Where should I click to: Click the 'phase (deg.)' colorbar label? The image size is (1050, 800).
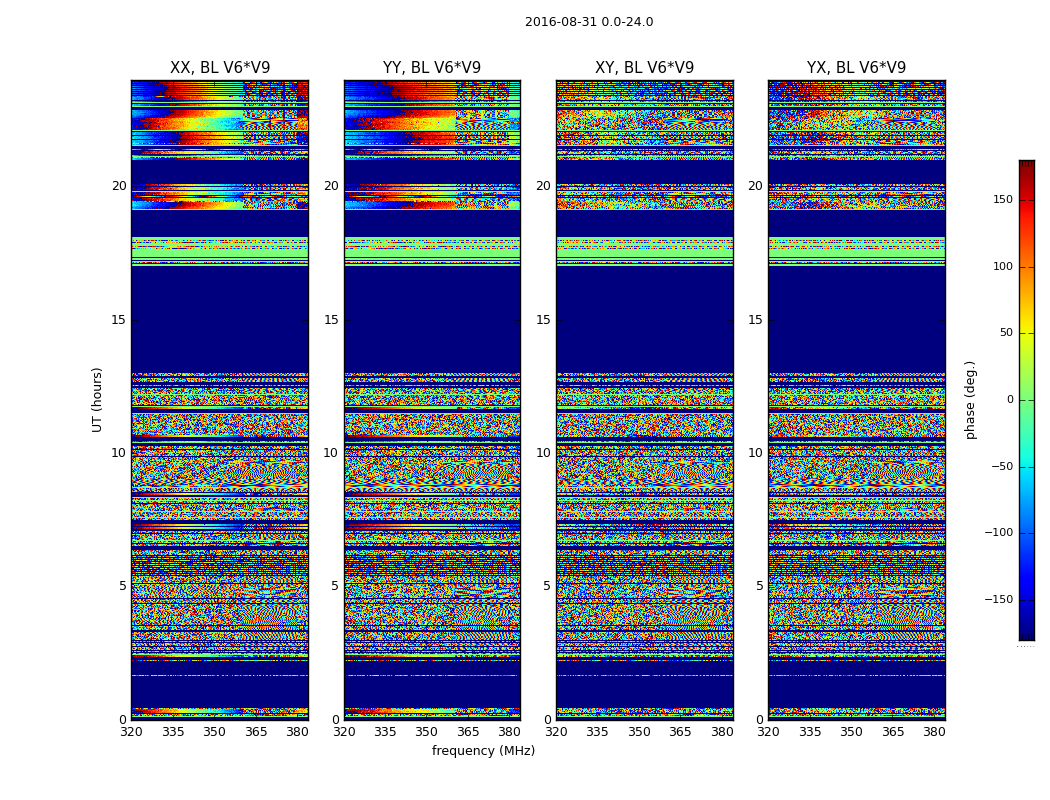pyautogui.click(x=970, y=400)
